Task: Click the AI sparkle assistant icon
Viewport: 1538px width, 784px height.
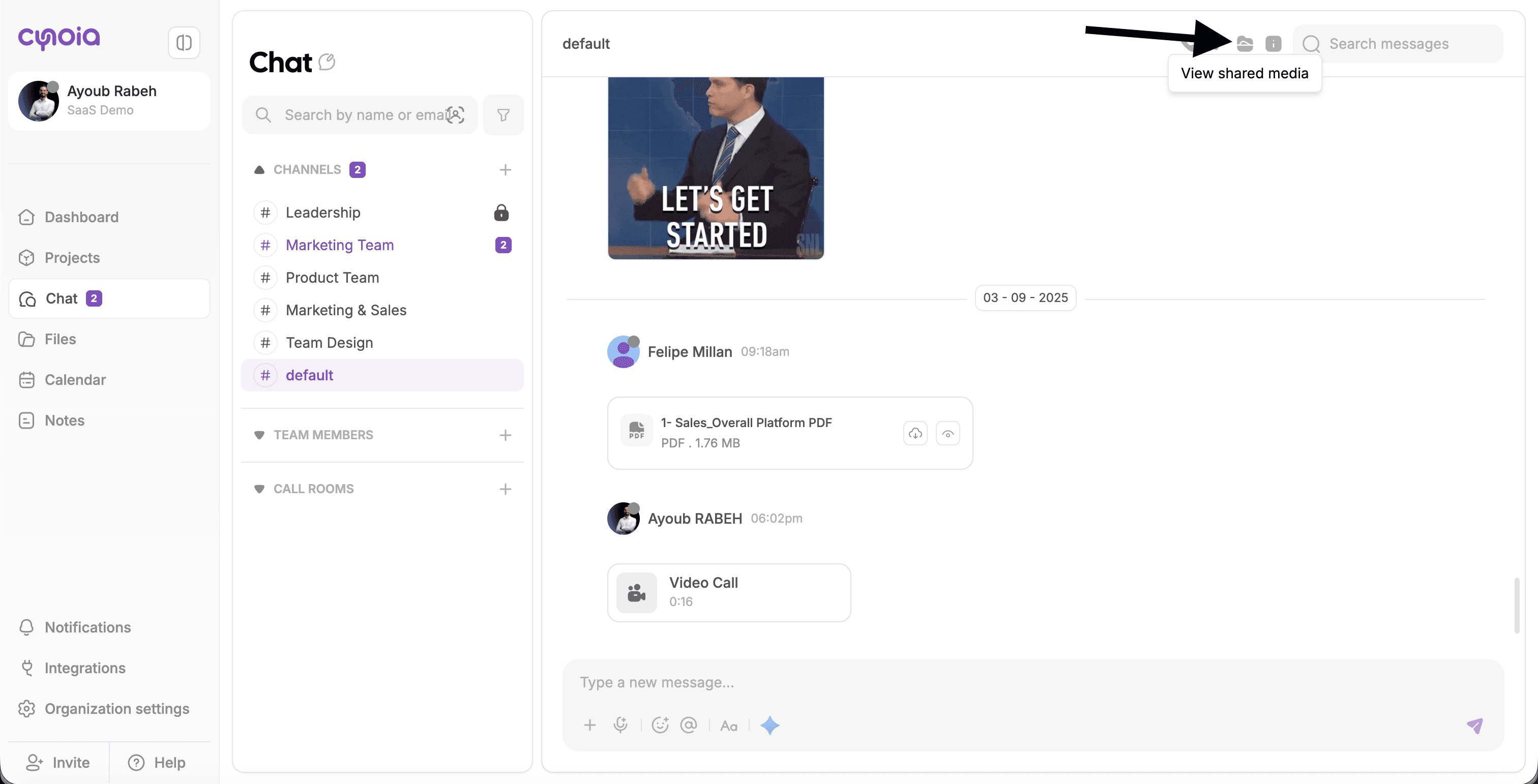Action: [770, 725]
